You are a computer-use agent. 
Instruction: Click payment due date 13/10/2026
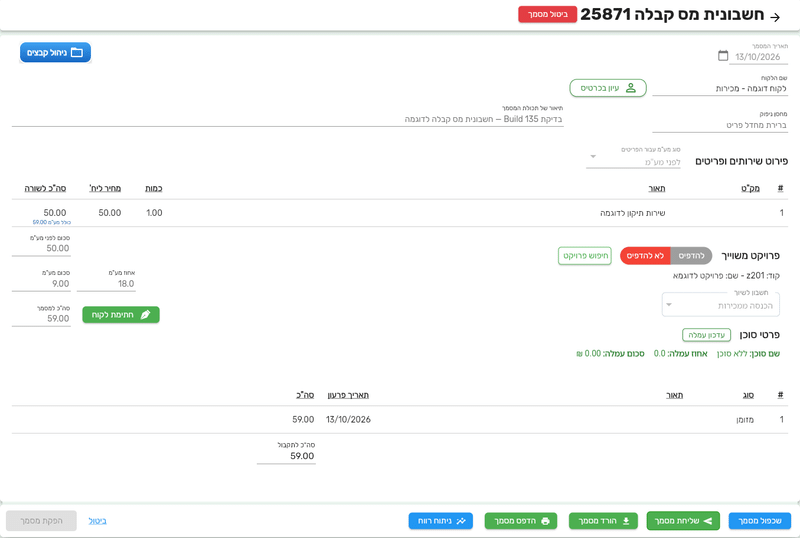click(348, 420)
